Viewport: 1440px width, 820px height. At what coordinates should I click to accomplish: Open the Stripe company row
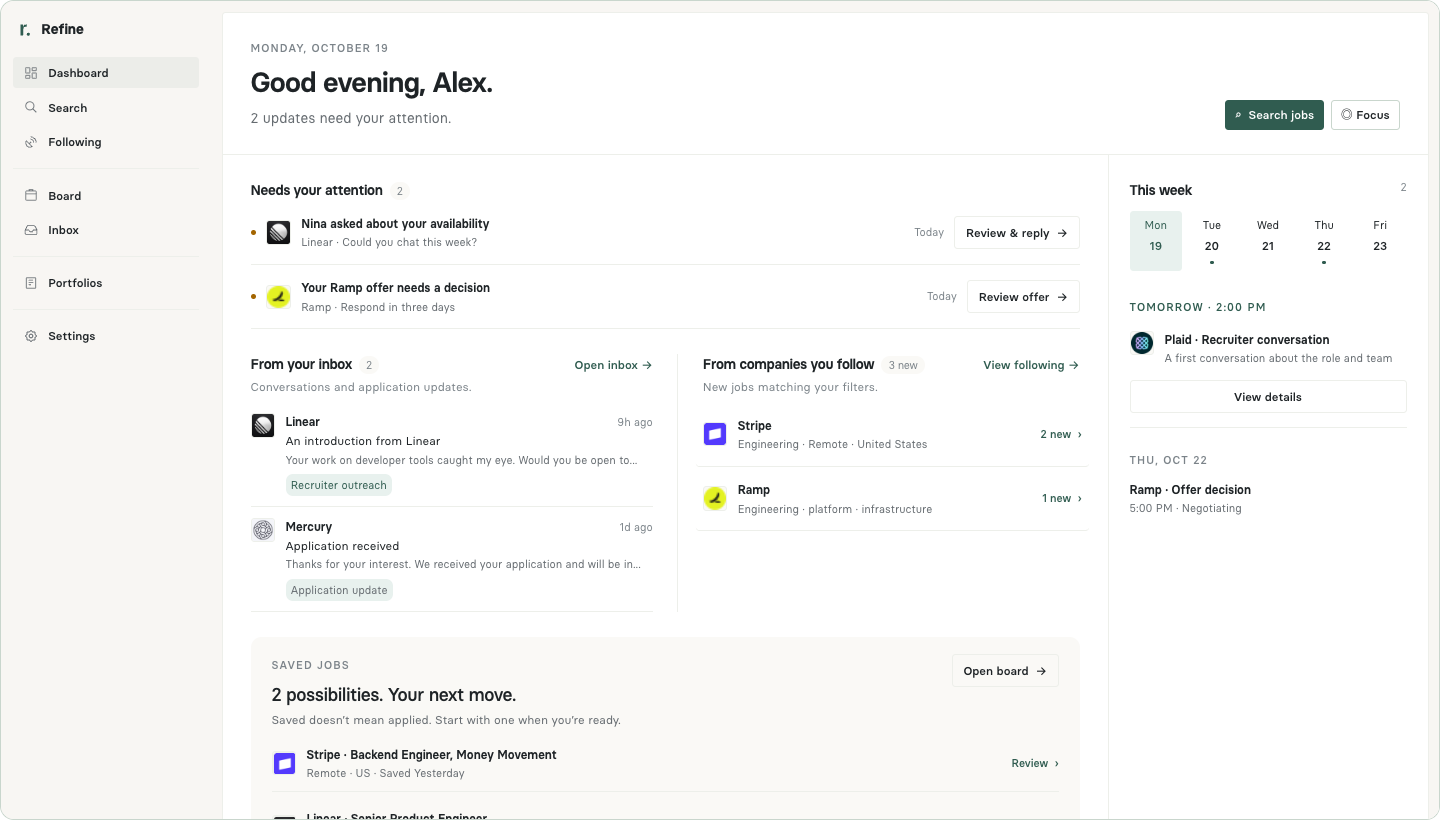pos(892,434)
